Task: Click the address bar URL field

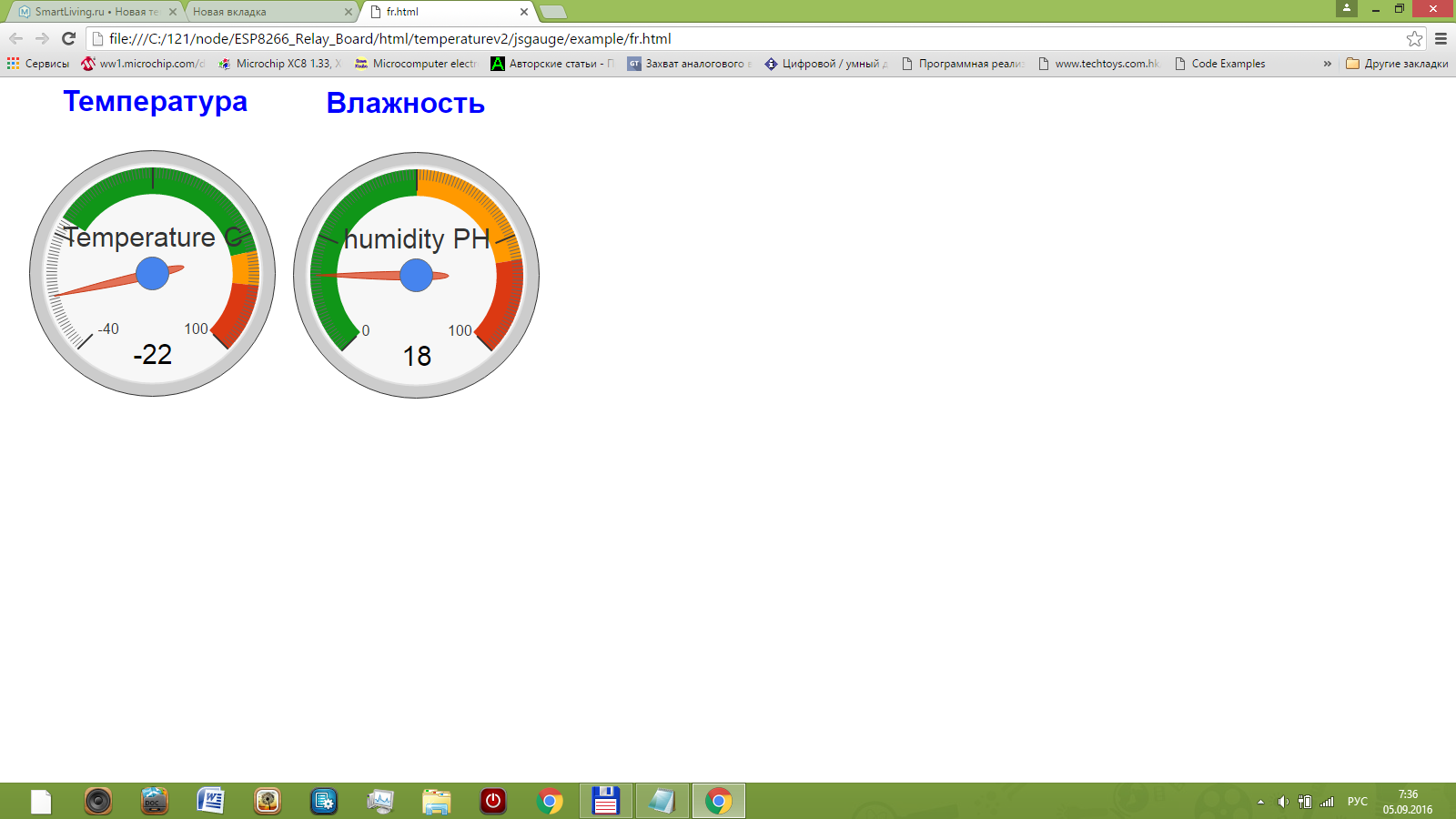Action: pyautogui.click(x=728, y=38)
